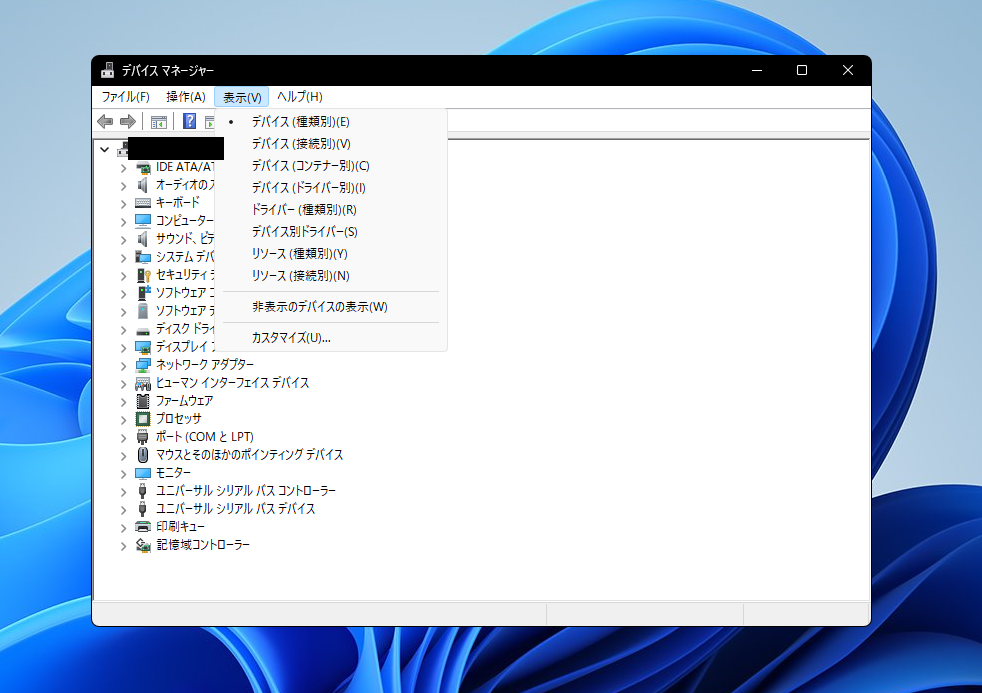Minimize the デバイス マネージャー window
This screenshot has width=982, height=693.
coord(757,70)
